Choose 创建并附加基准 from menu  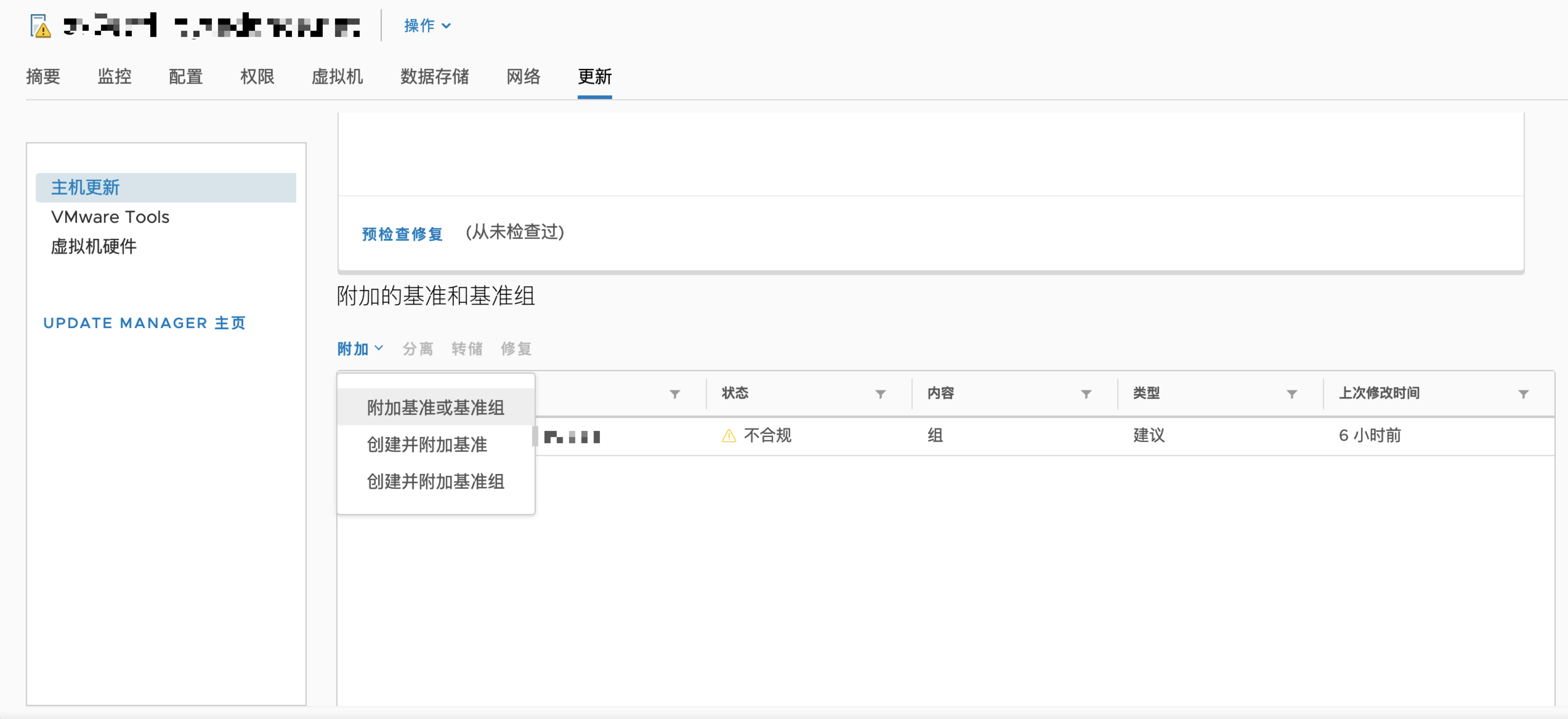(427, 445)
